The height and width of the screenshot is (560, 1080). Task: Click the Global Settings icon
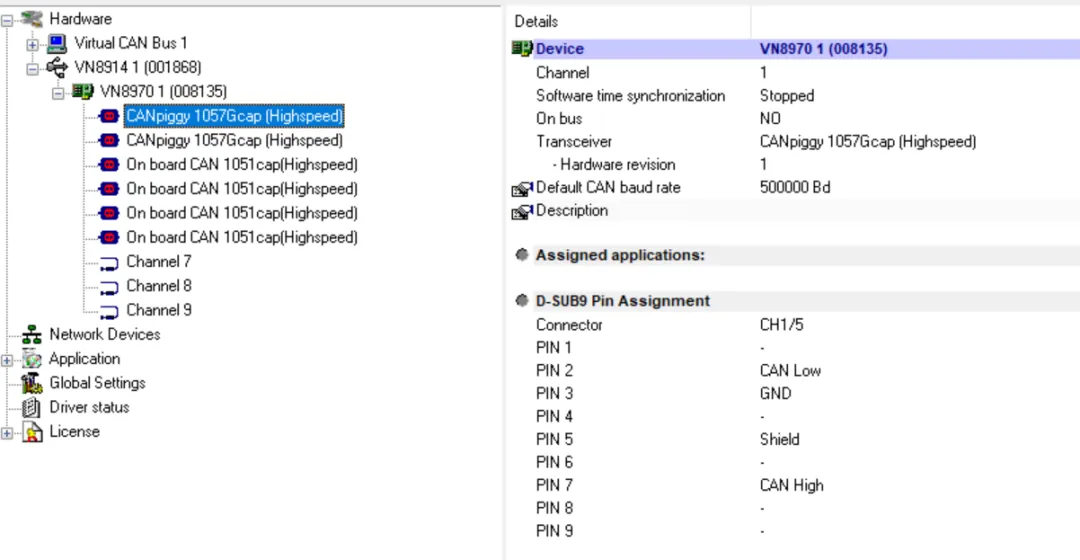tap(32, 383)
